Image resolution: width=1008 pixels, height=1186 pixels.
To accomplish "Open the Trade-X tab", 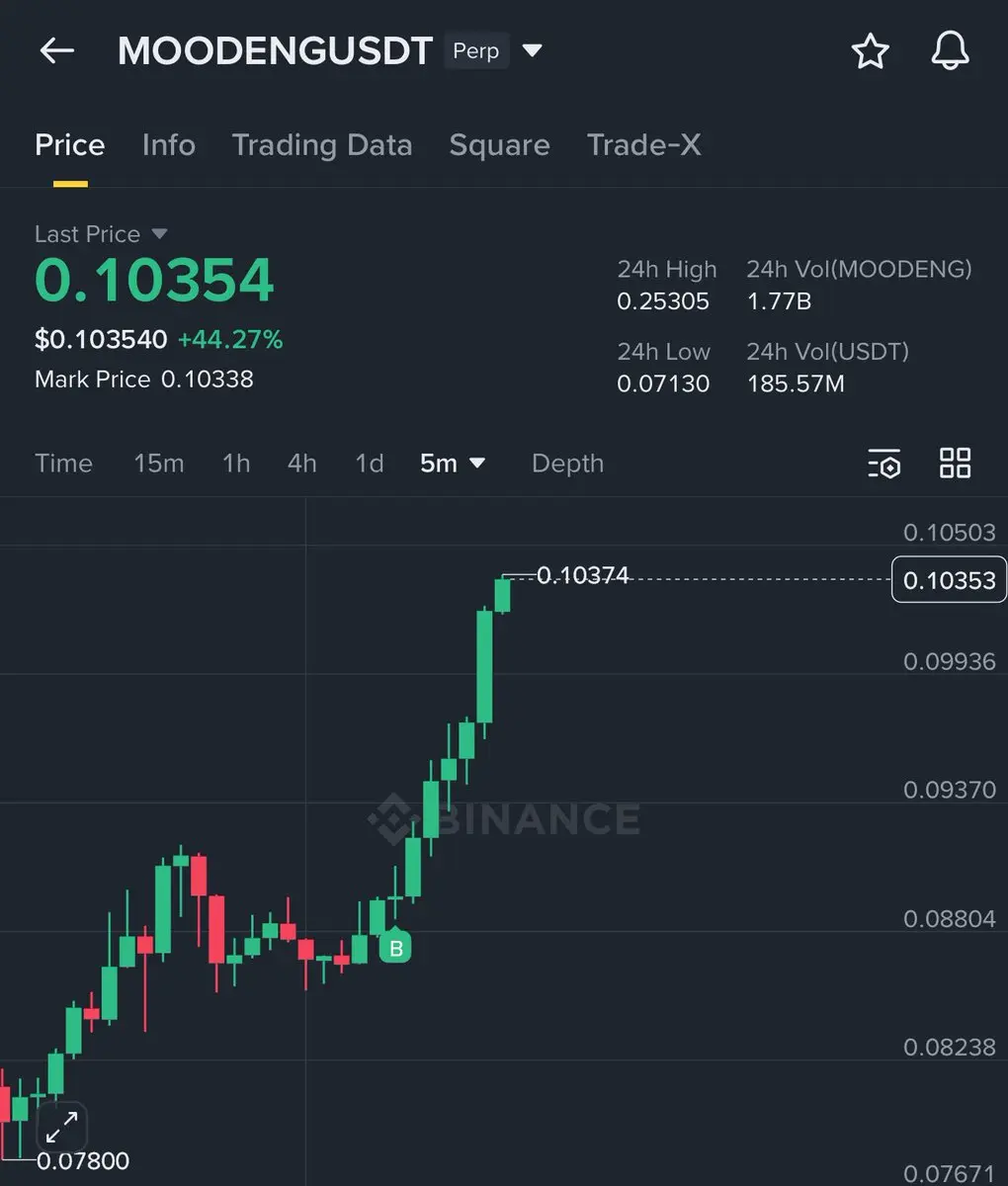I will point(644,145).
